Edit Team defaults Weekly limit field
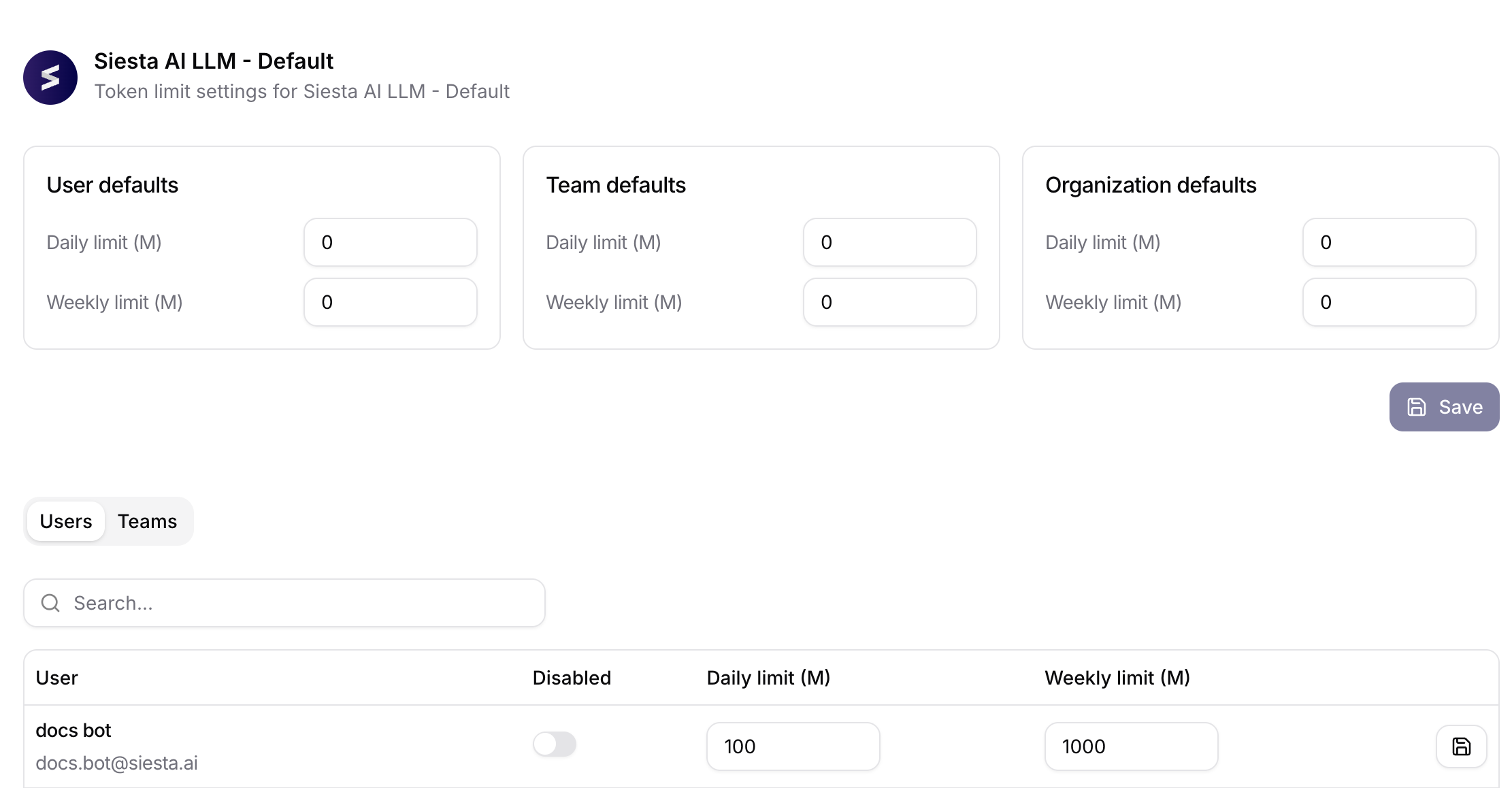 click(x=890, y=302)
